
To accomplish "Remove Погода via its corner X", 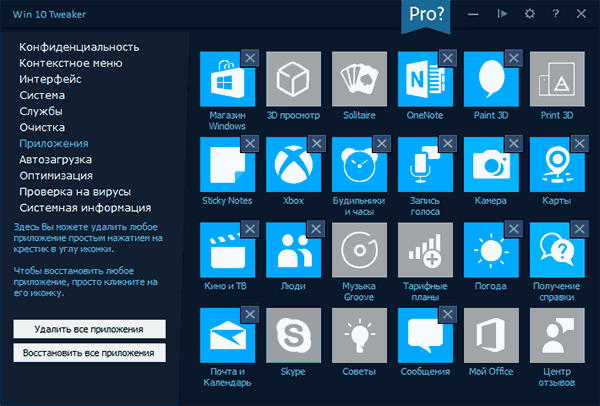I will pyautogui.click(x=514, y=229).
